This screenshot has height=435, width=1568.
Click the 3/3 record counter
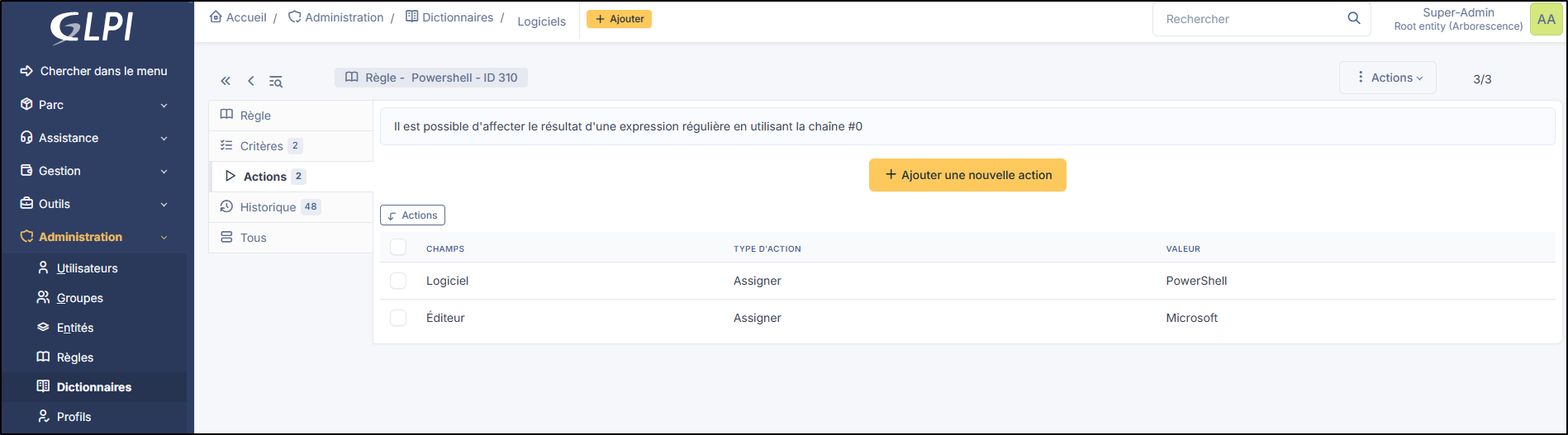[1482, 79]
